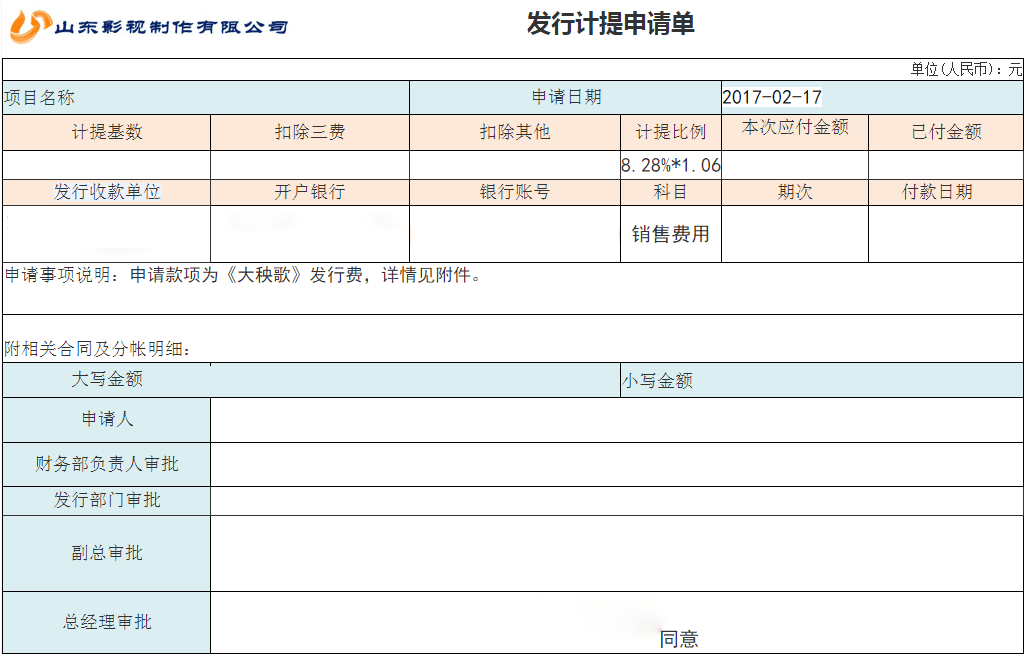1029x658 pixels.
Task: Click the 副总审批 approval field
Action: 617,553
